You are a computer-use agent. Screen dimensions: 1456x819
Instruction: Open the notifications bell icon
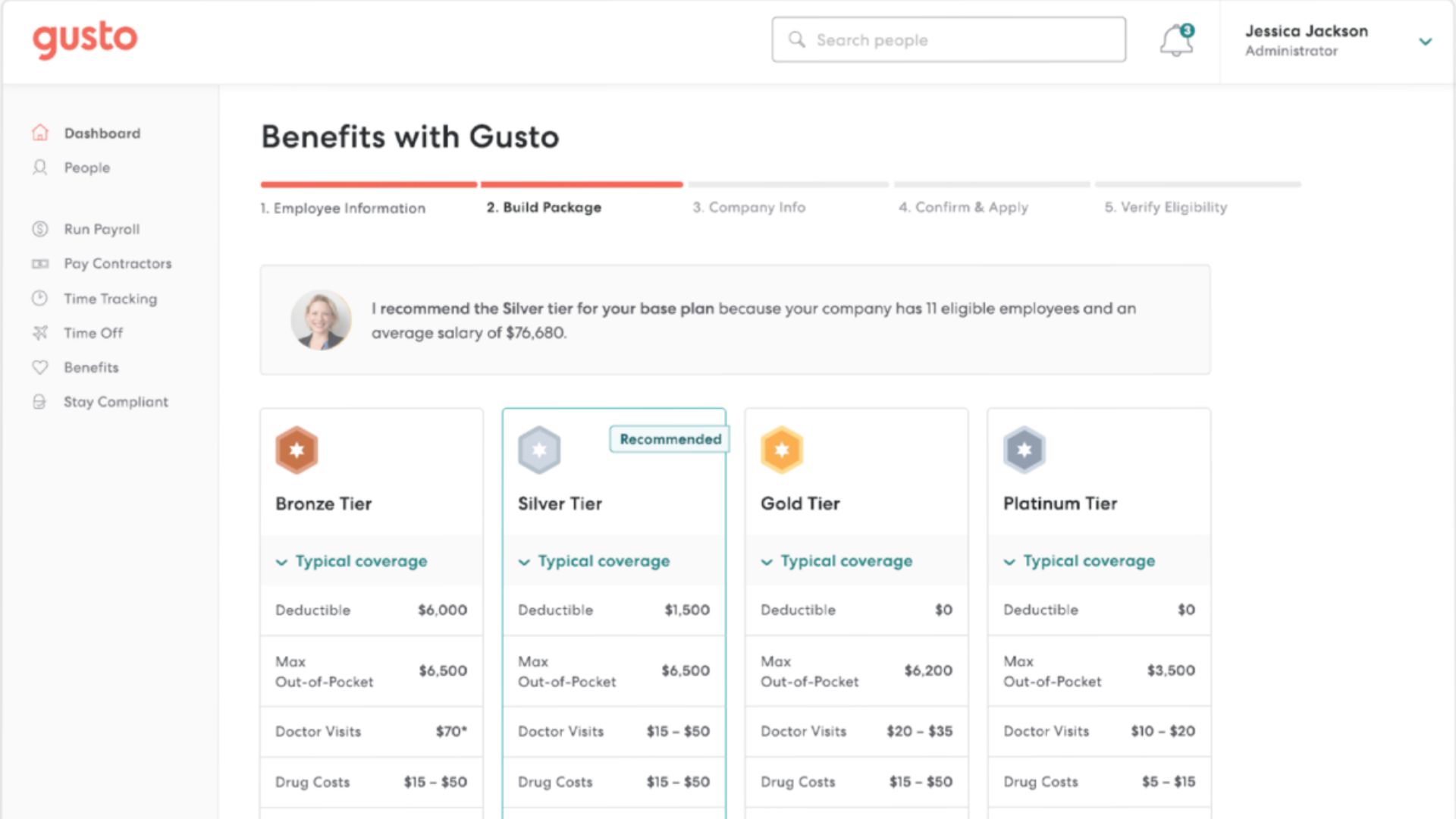[x=1177, y=40]
